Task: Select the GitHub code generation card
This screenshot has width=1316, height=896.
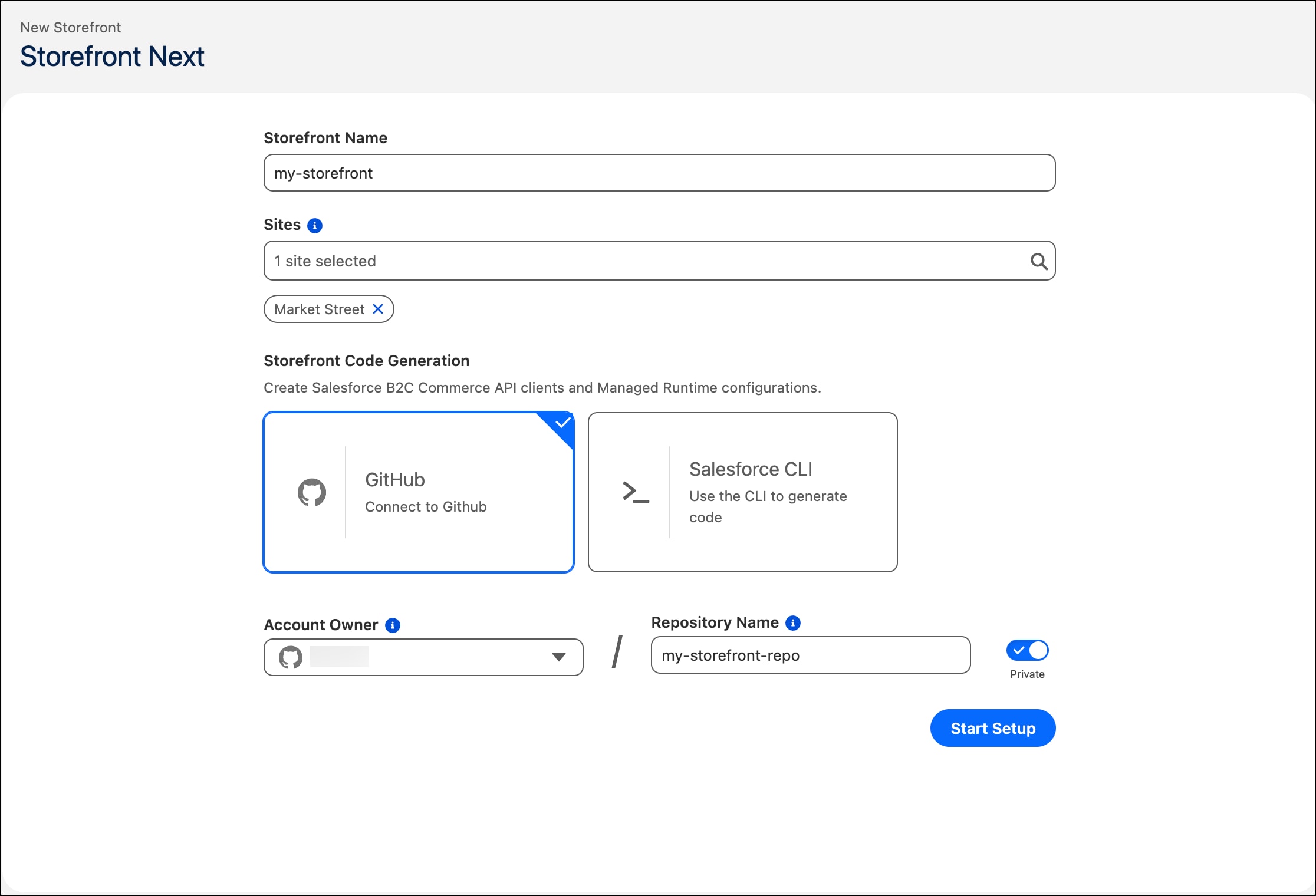Action: [419, 492]
